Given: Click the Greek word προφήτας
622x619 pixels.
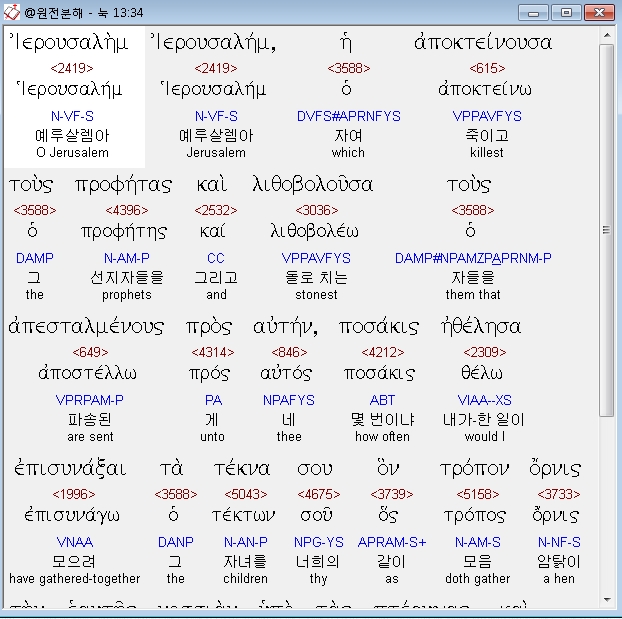Looking at the screenshot, I should point(123,185).
